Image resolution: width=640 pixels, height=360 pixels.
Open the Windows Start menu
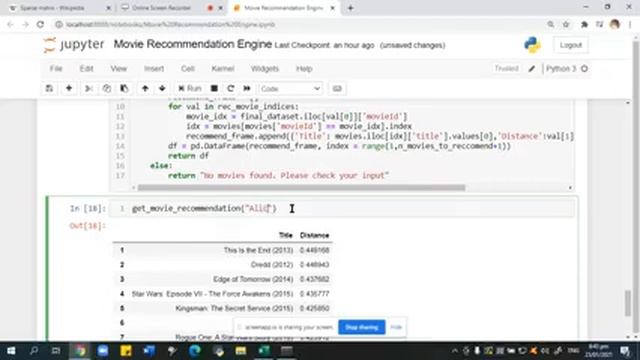point(11,351)
